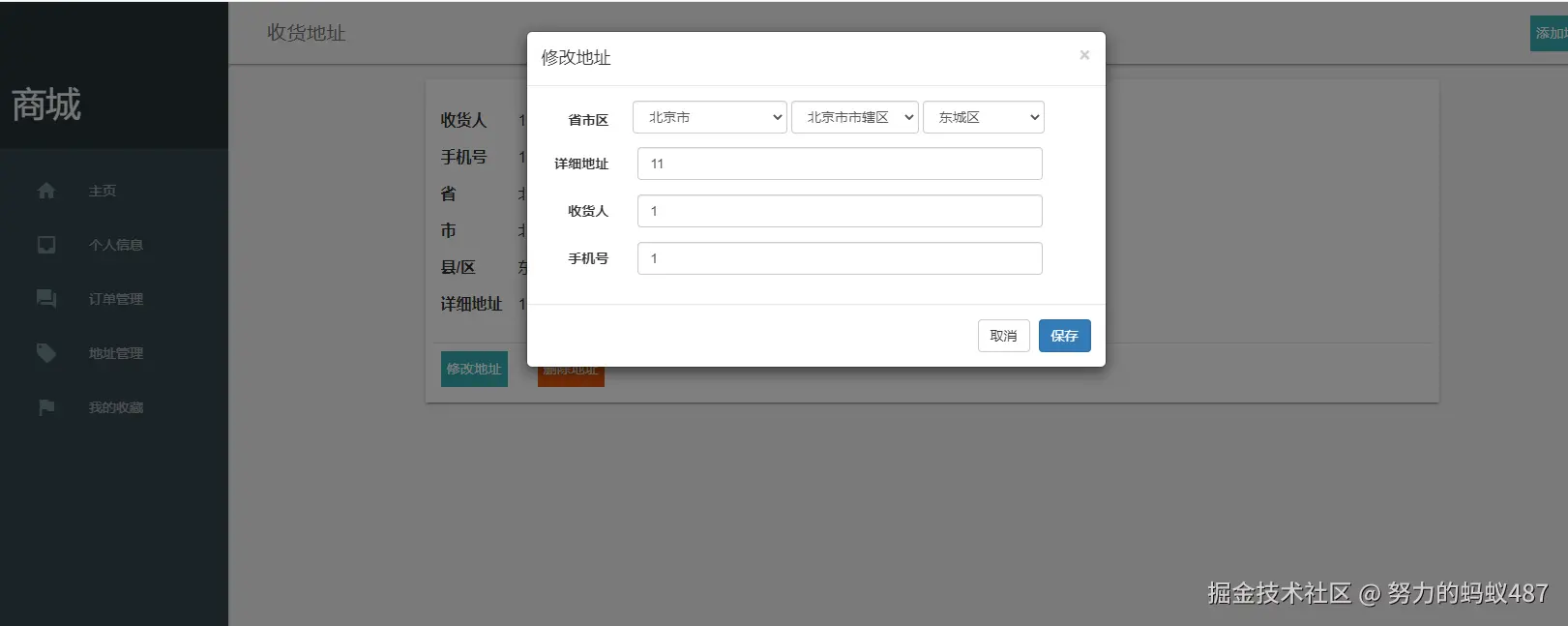Click the 收货地址 page heading
The image size is (1568, 626).
coord(307,33)
